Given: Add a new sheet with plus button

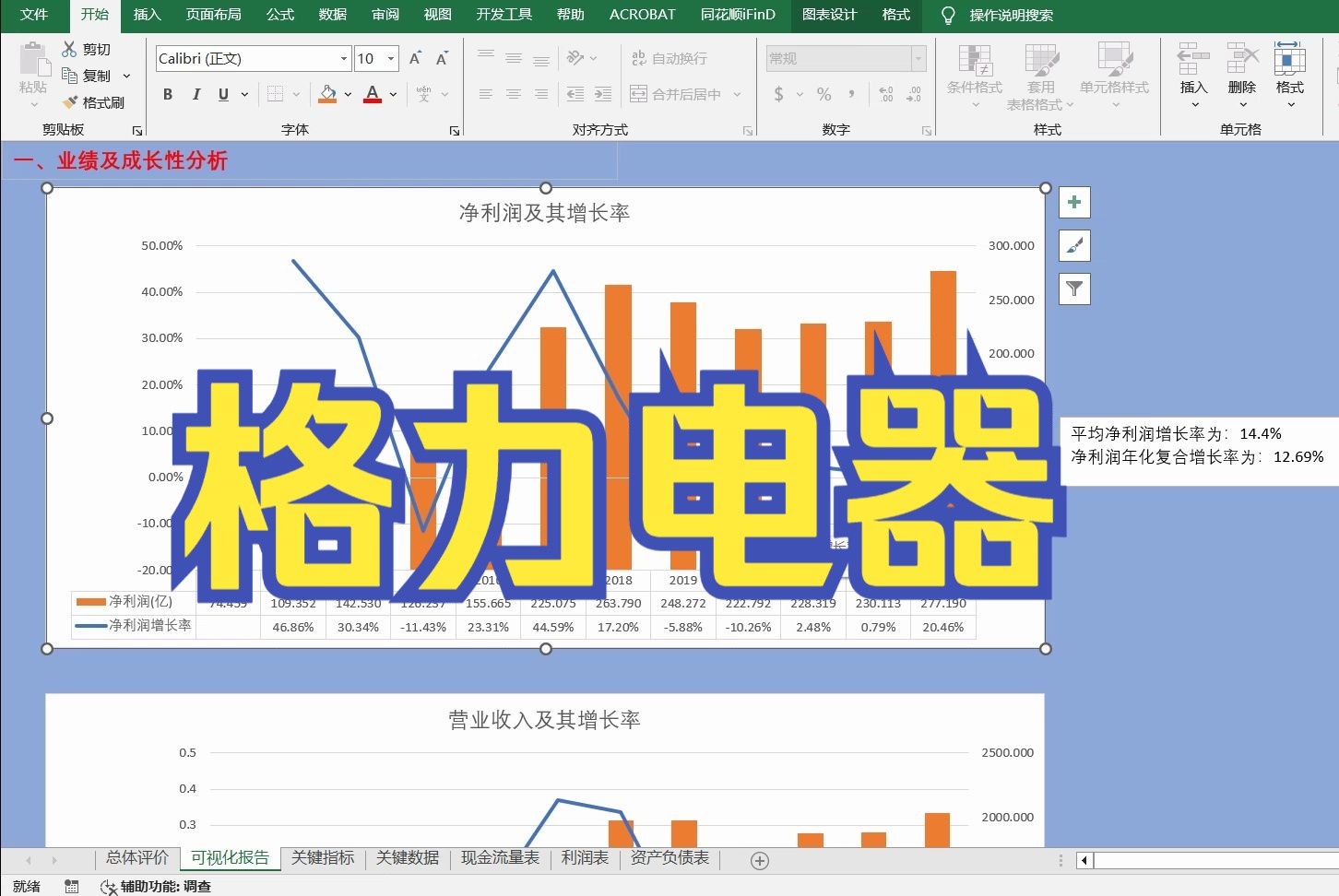Looking at the screenshot, I should pyautogui.click(x=760, y=861).
